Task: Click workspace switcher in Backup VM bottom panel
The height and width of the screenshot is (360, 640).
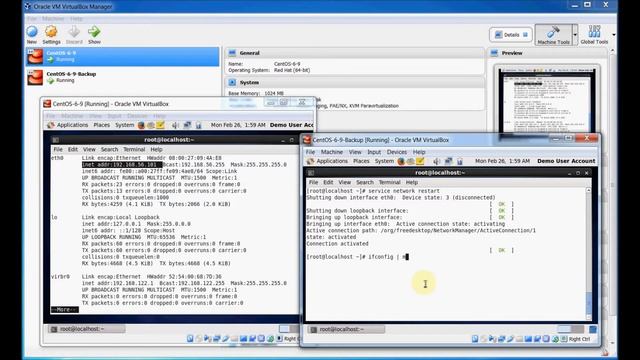Action: tap(571, 329)
